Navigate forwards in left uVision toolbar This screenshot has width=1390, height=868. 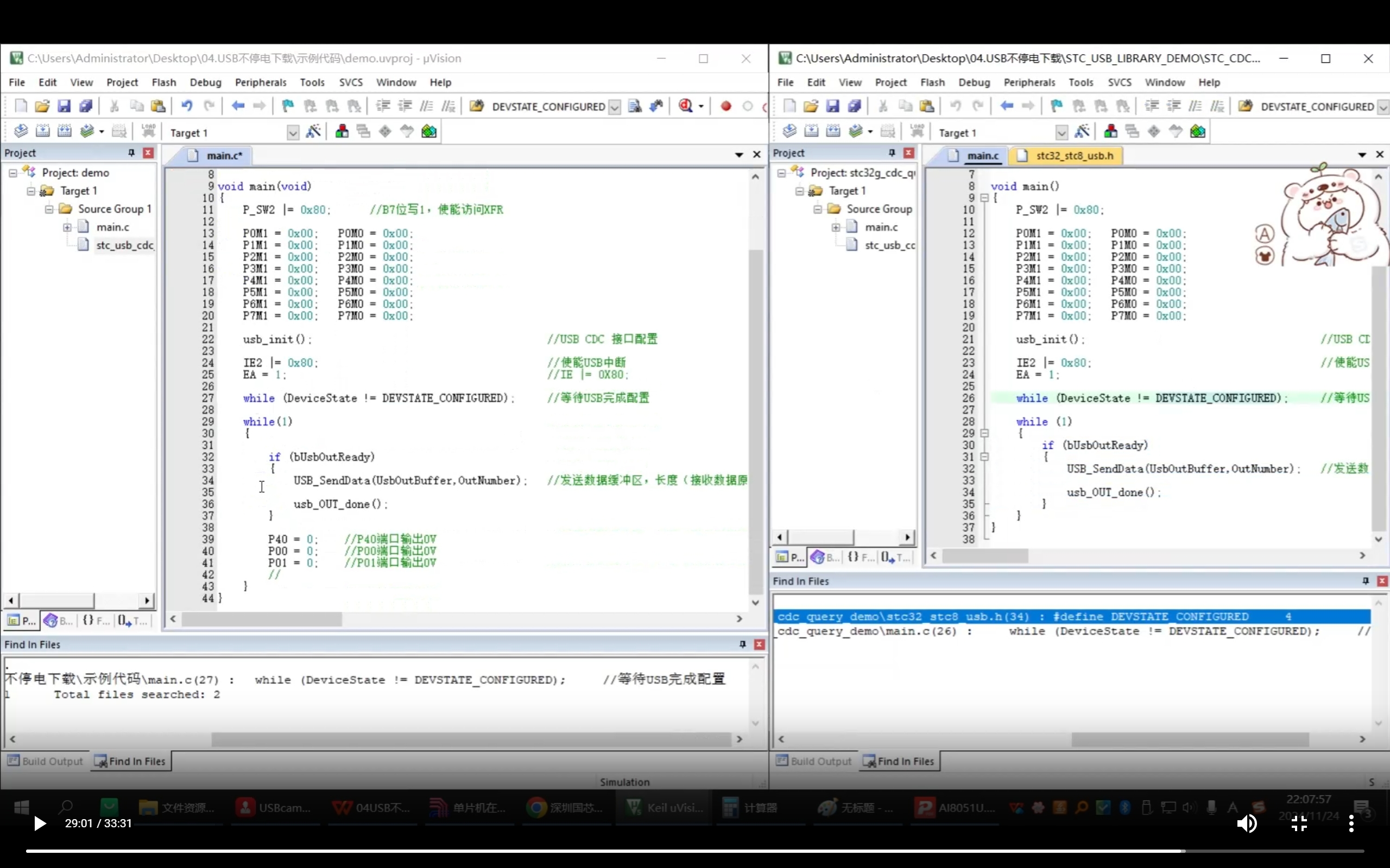(x=260, y=106)
